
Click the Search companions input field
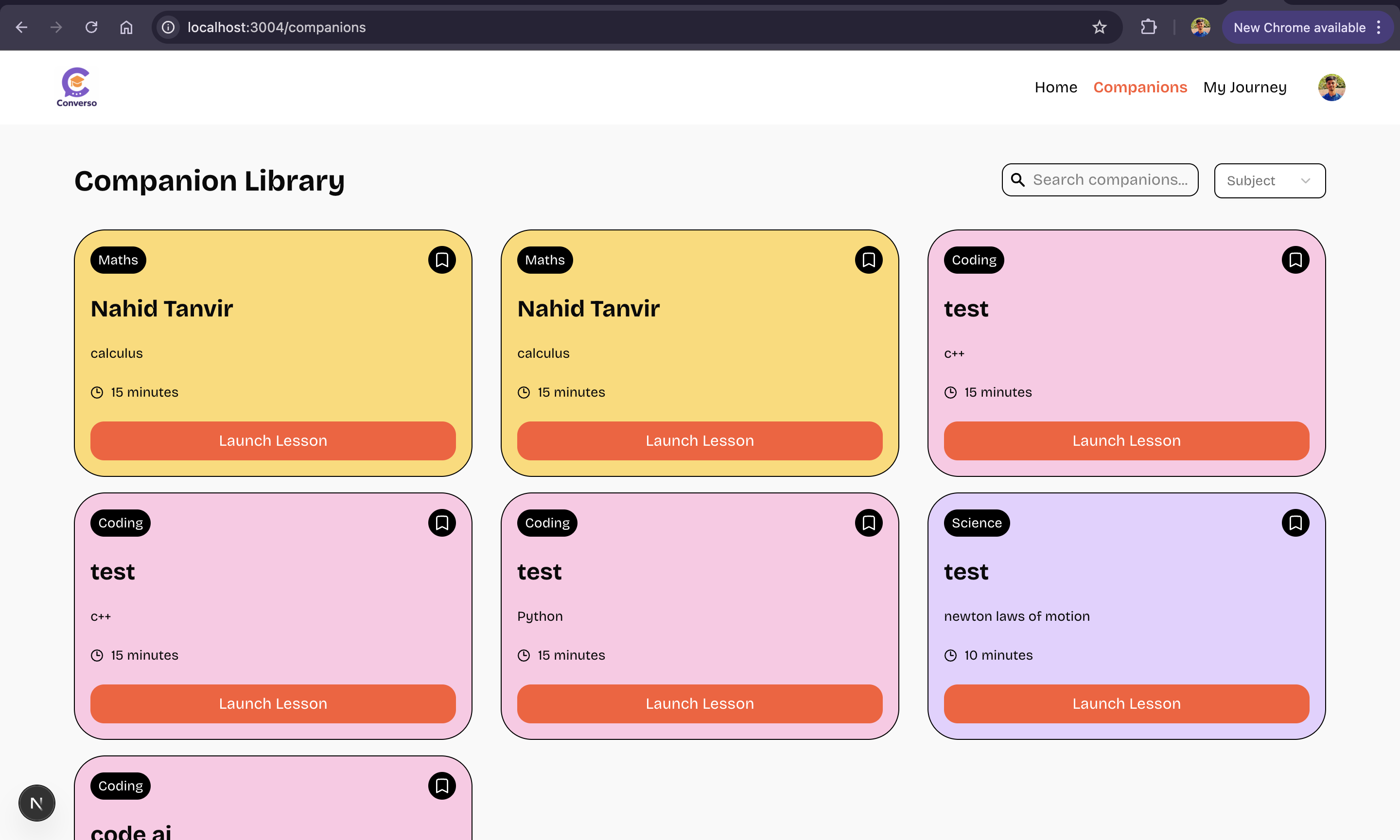[1109, 180]
